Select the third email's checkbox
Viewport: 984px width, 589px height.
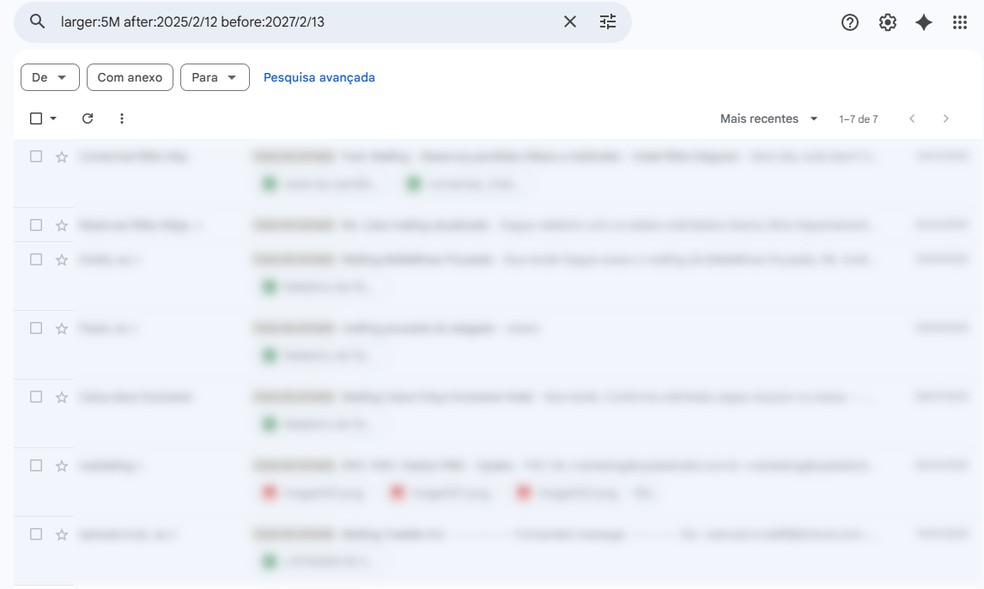point(36,259)
